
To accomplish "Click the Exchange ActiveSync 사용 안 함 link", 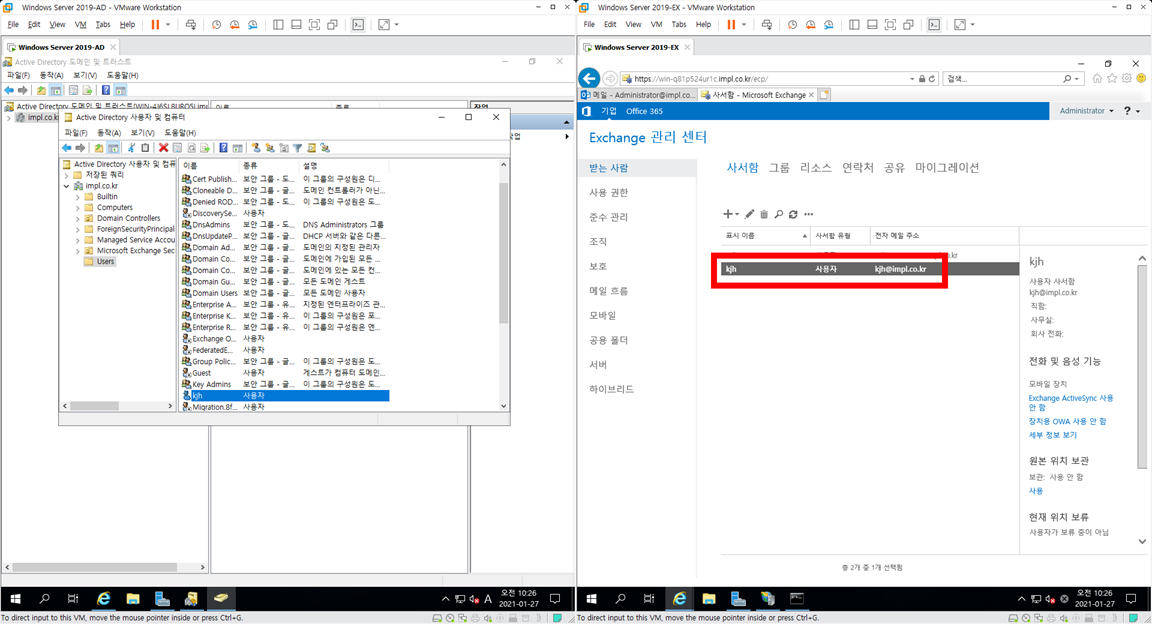I will 1070,402.
